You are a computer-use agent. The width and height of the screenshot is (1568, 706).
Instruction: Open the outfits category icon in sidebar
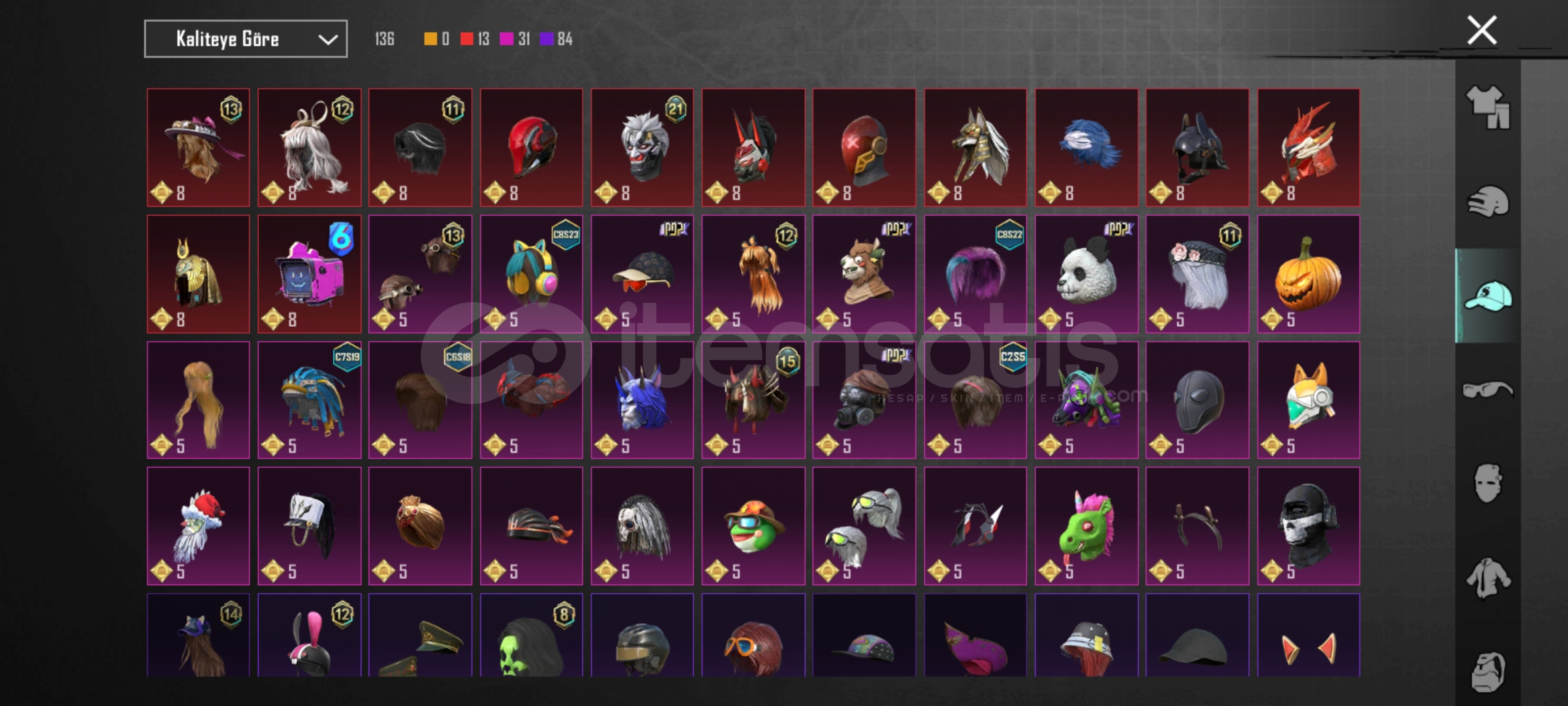pos(1488,107)
